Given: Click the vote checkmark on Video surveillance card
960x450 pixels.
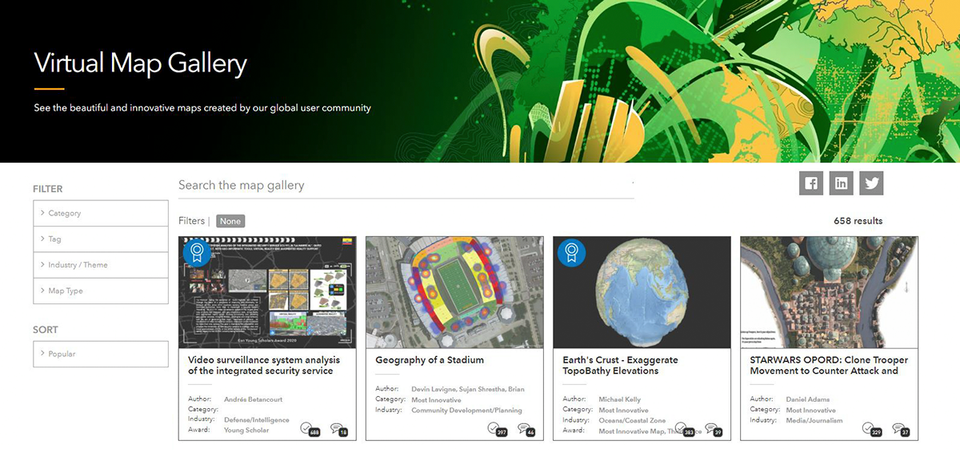Looking at the screenshot, I should pos(306,427).
